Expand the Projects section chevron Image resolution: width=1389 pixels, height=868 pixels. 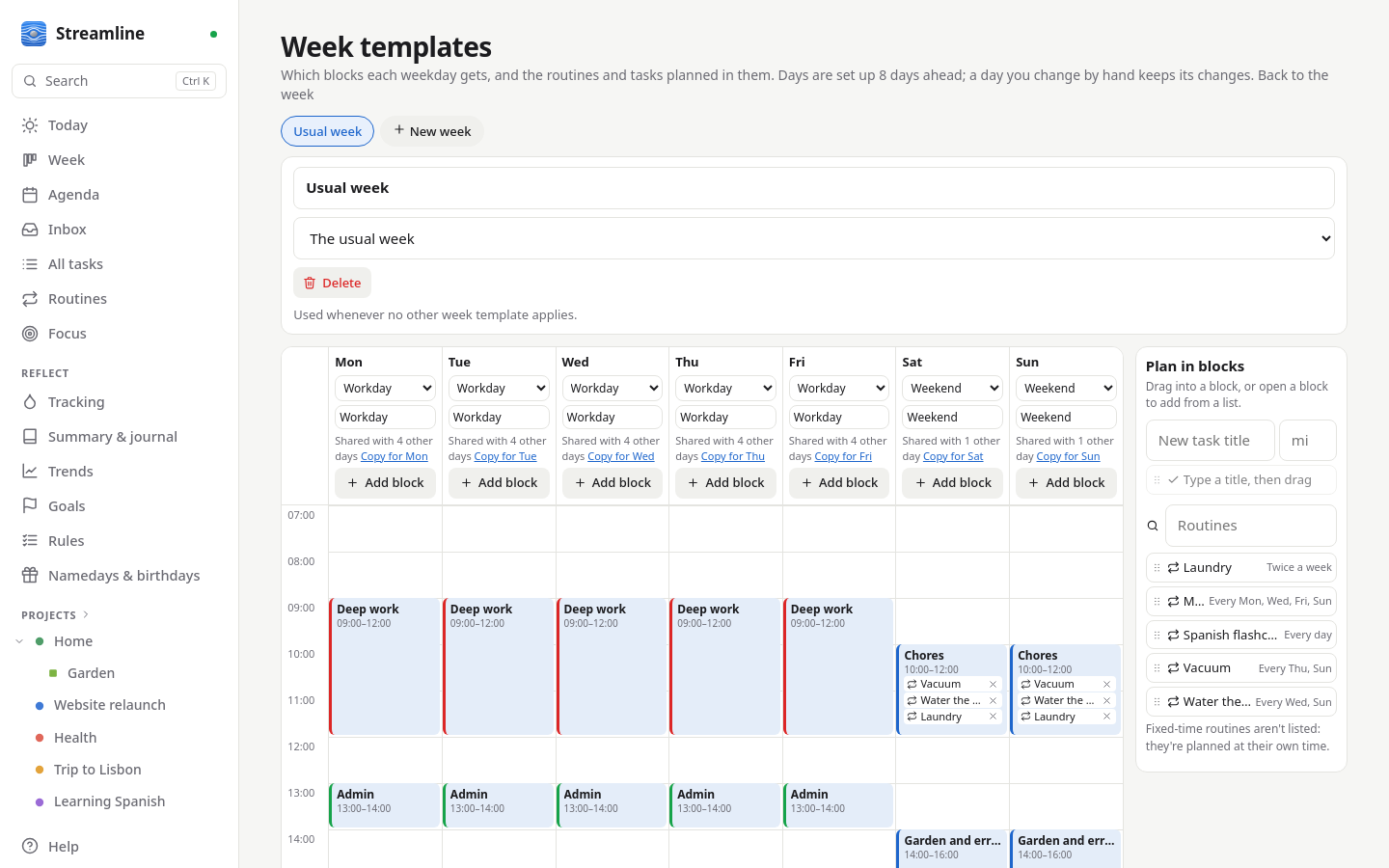click(86, 614)
